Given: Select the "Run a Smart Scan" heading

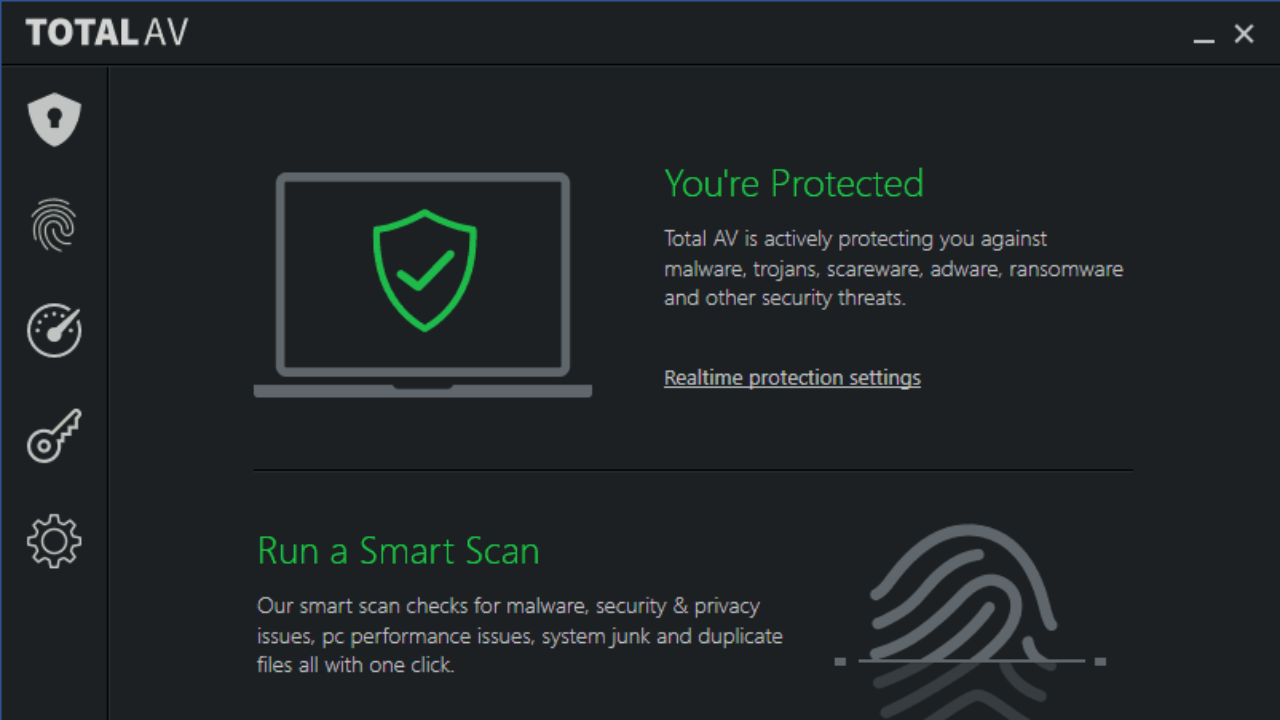Looking at the screenshot, I should (x=398, y=551).
